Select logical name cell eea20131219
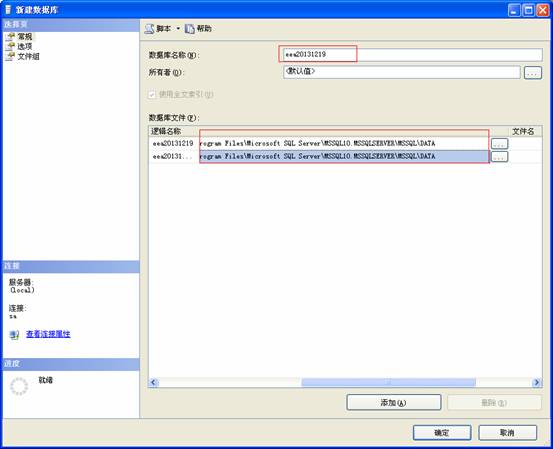The image size is (553, 449). tap(173, 144)
